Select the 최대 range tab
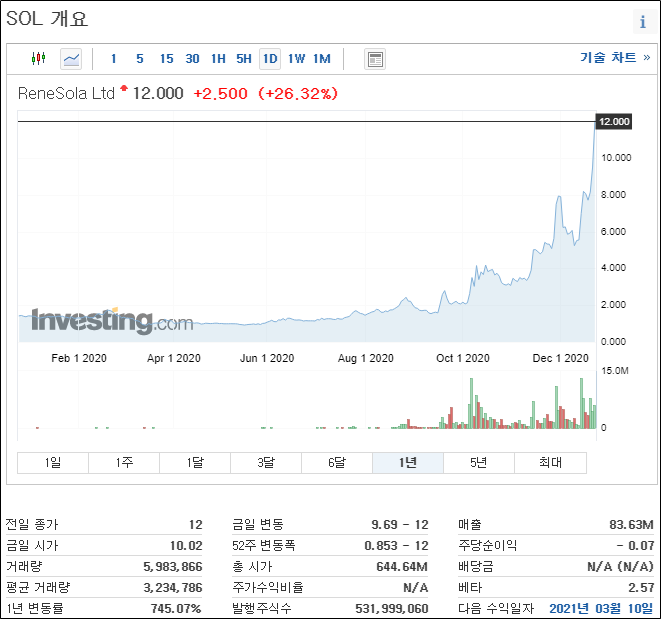This screenshot has height=619, width=661. click(x=550, y=463)
